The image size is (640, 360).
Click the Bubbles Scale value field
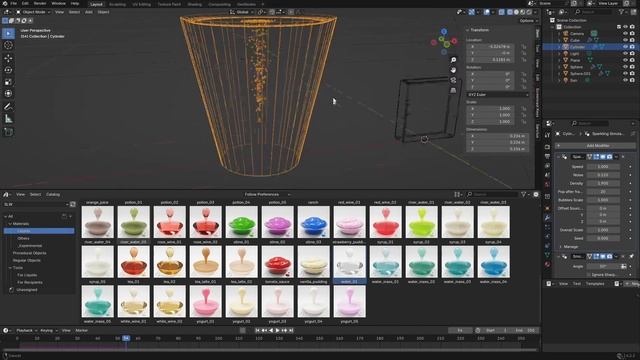point(603,200)
